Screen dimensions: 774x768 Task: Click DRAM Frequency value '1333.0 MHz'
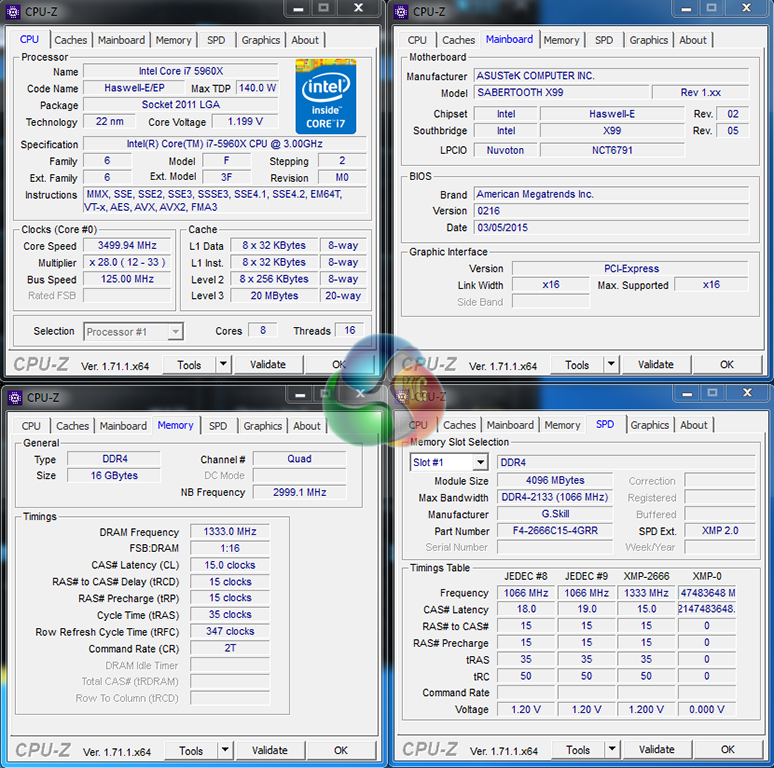230,532
